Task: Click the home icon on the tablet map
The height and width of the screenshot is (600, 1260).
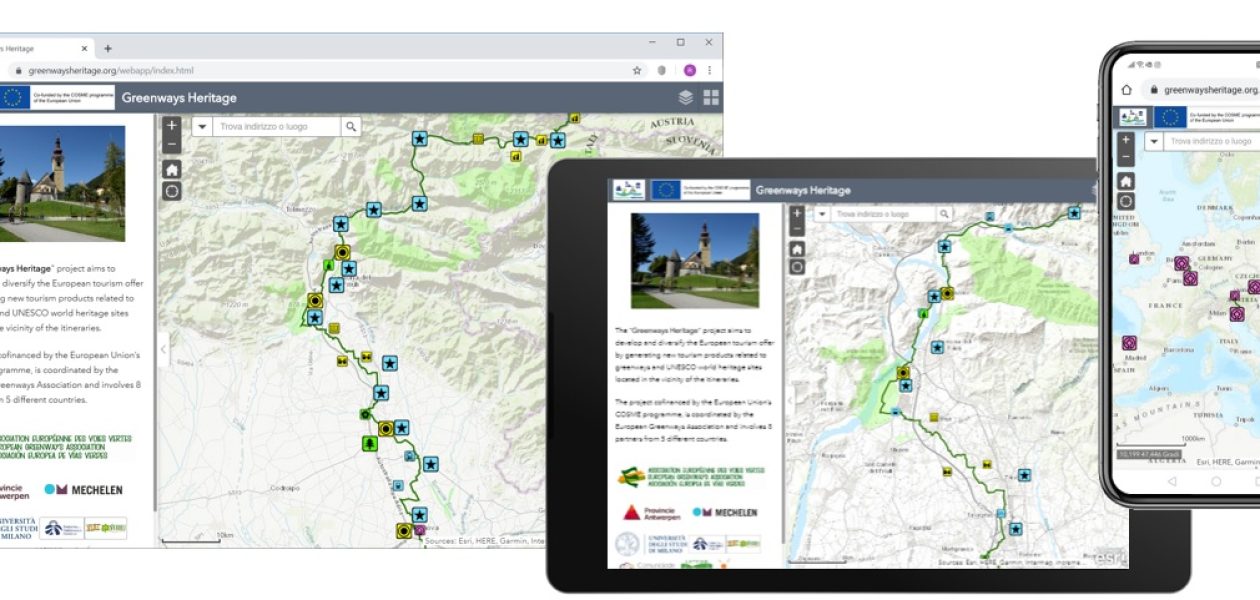Action: coord(798,250)
